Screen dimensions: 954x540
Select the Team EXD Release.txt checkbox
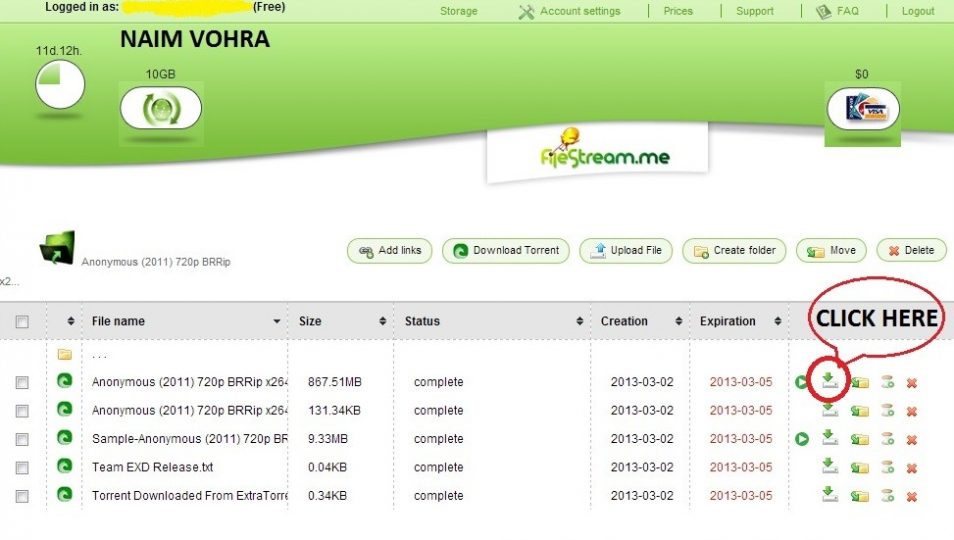point(22,468)
